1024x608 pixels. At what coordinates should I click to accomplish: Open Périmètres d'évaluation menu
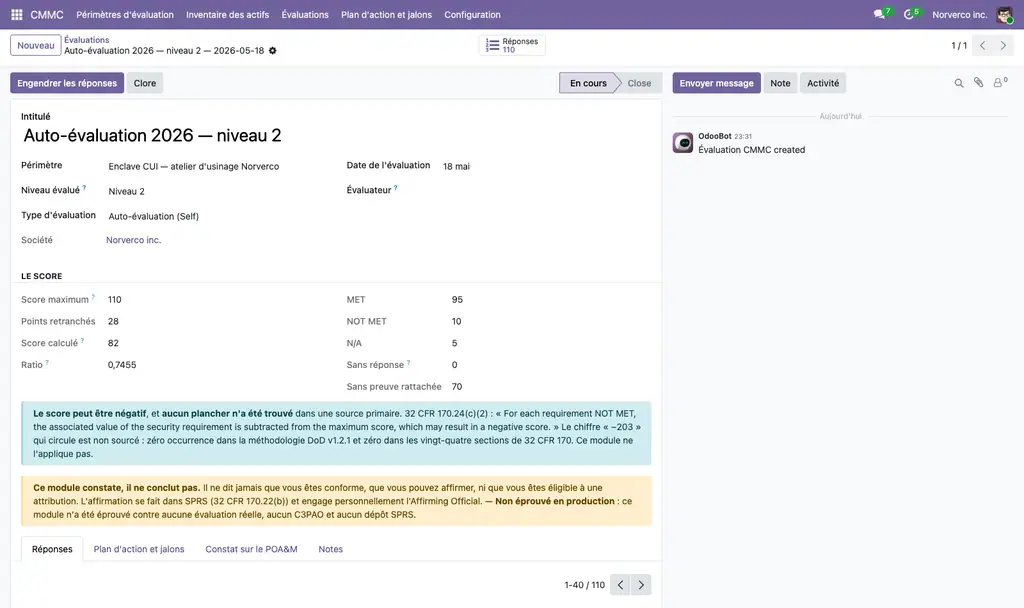click(125, 14)
